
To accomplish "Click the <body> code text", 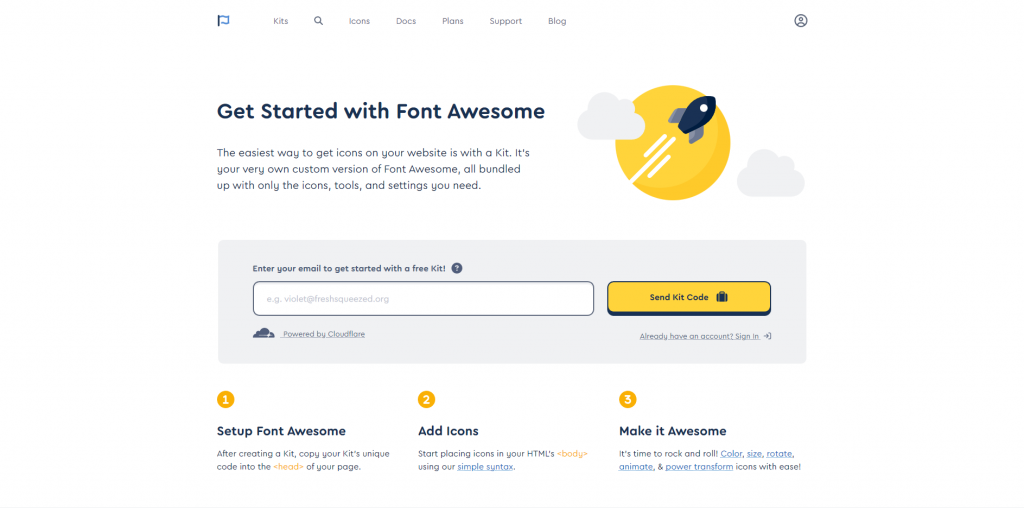I will [572, 453].
